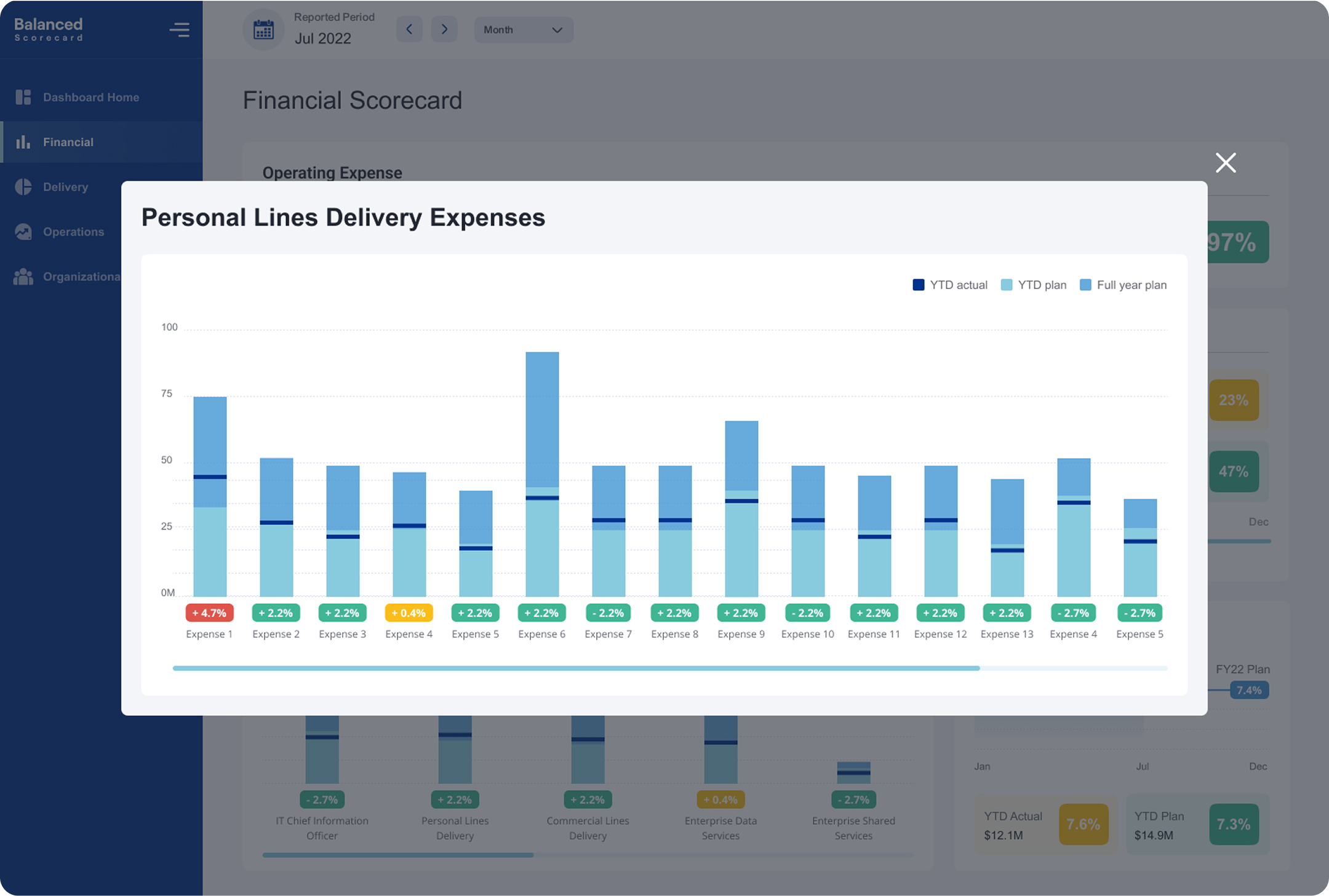Advance to next period with right chevron
This screenshot has width=1329, height=896.
[444, 29]
